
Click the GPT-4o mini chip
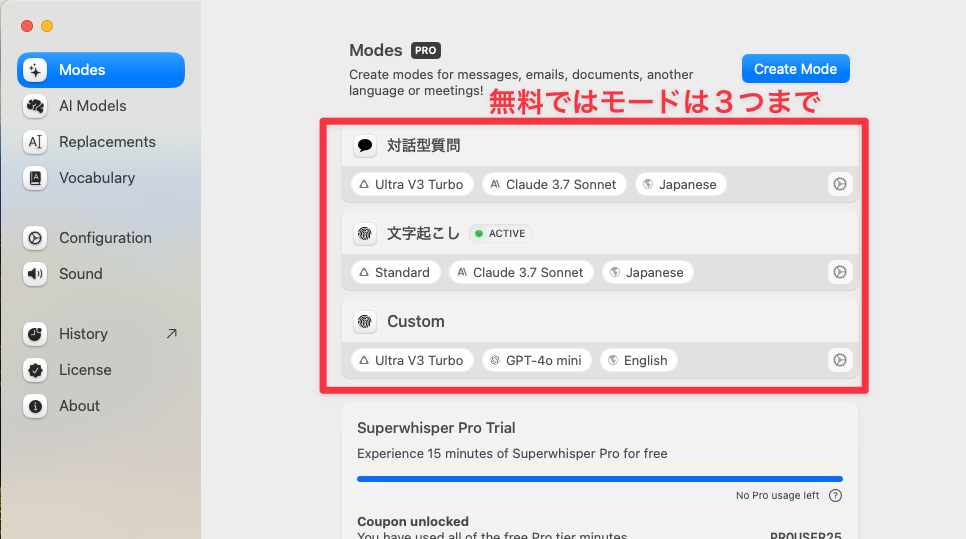click(537, 360)
